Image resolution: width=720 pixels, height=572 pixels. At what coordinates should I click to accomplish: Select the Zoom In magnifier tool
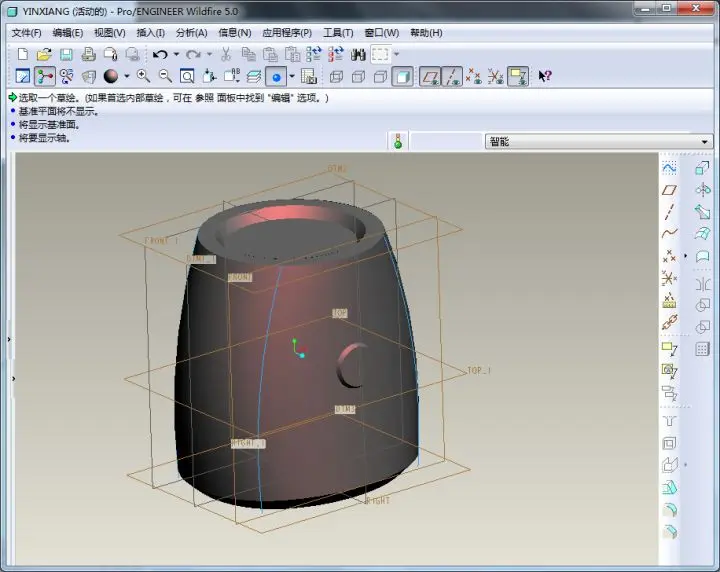(143, 76)
